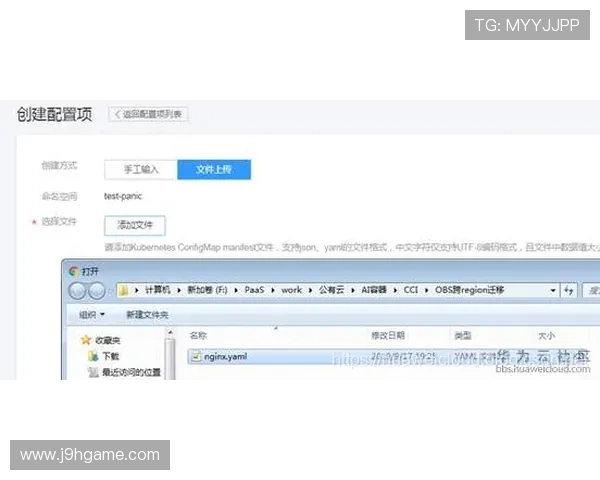This screenshot has height=480, width=600.
Task: Select the nginx.yaml file
Action: click(388, 356)
